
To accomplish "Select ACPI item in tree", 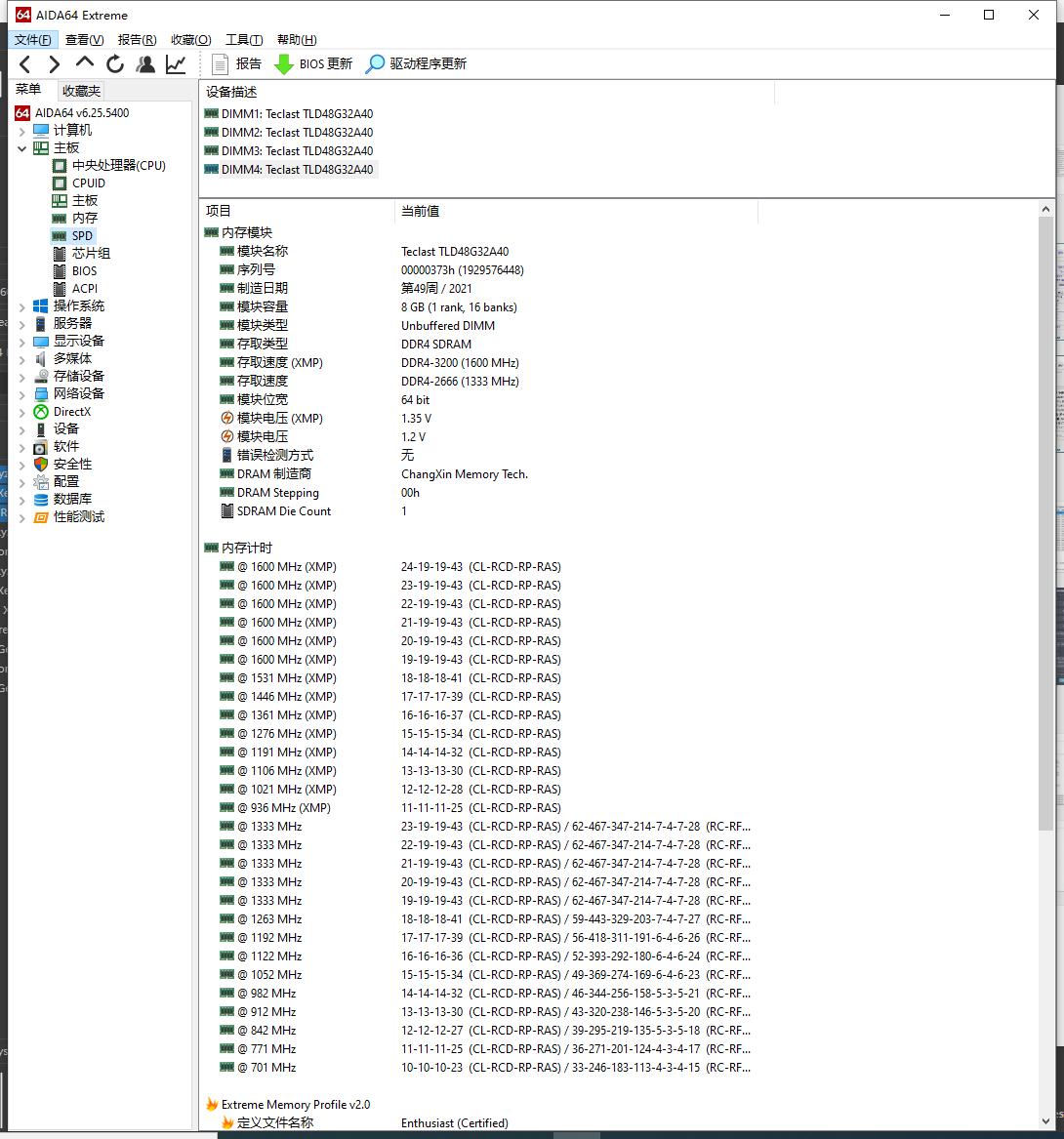I will 75,288.
